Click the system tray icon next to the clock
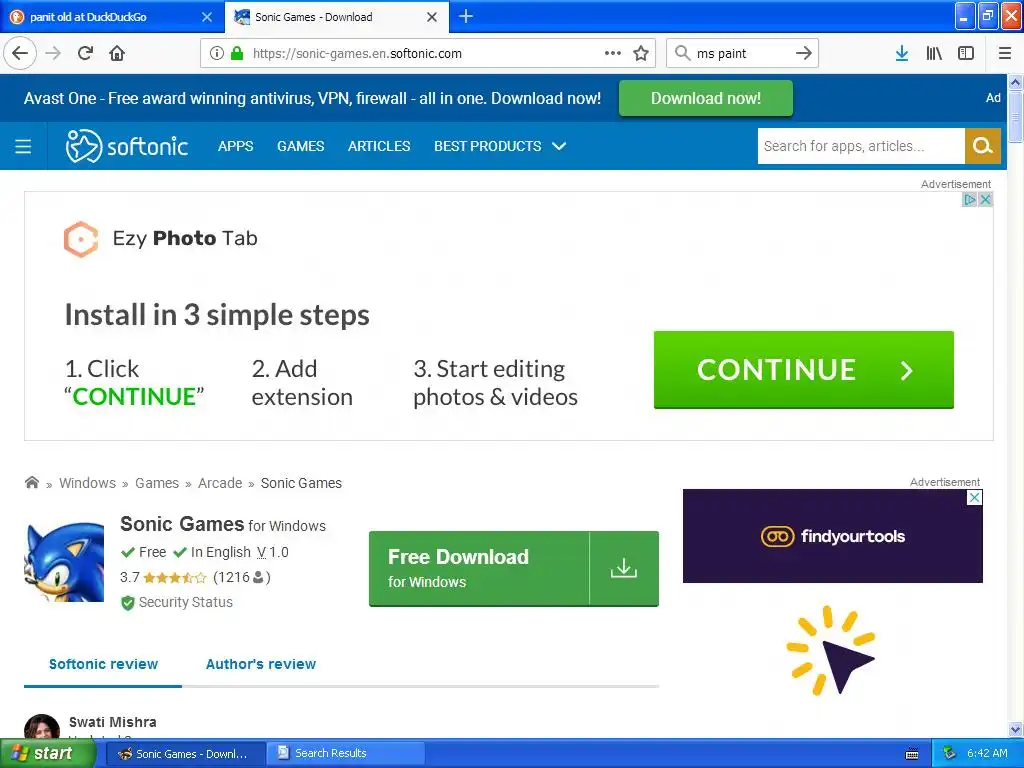 (x=950, y=754)
